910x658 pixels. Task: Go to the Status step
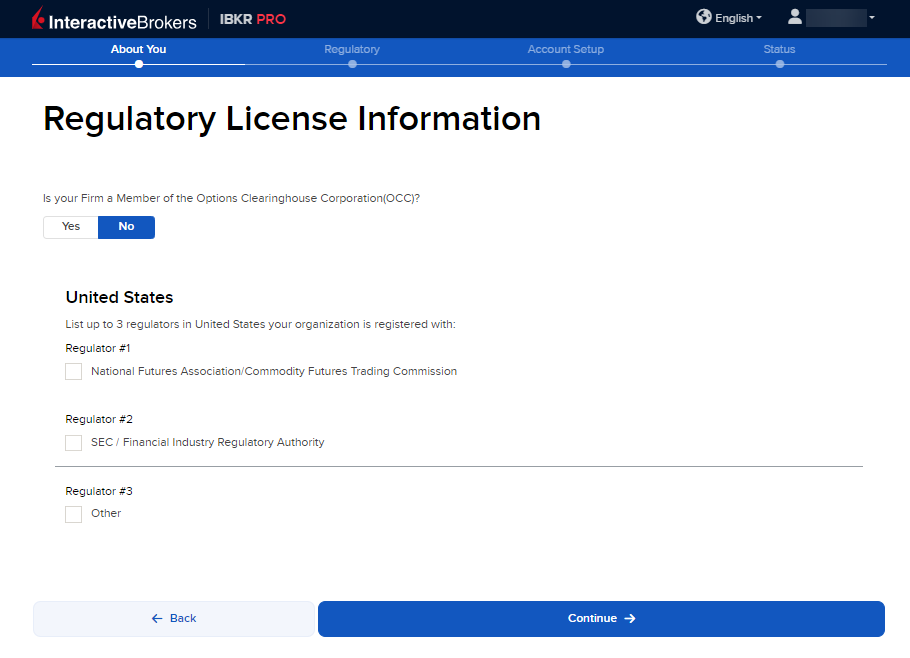779,49
